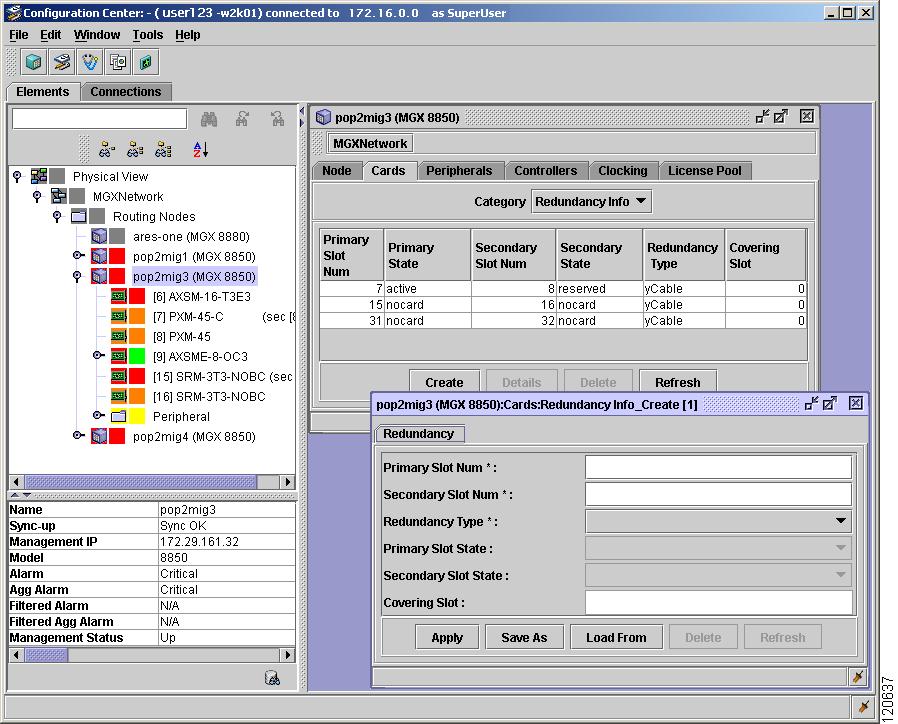
Task: Click the binoculars find icon
Action: [x=209, y=119]
